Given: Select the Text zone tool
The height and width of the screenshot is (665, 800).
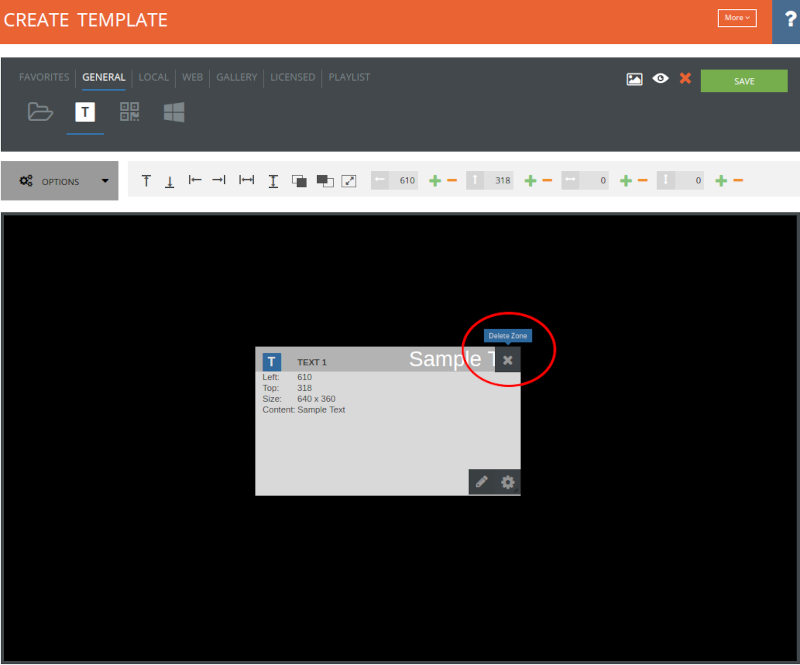Looking at the screenshot, I should [x=85, y=112].
